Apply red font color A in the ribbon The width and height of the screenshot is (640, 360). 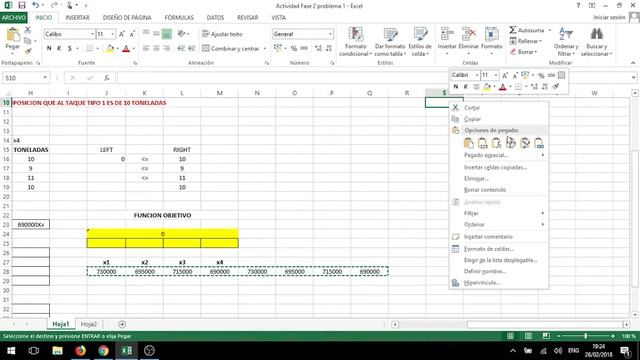(126, 49)
